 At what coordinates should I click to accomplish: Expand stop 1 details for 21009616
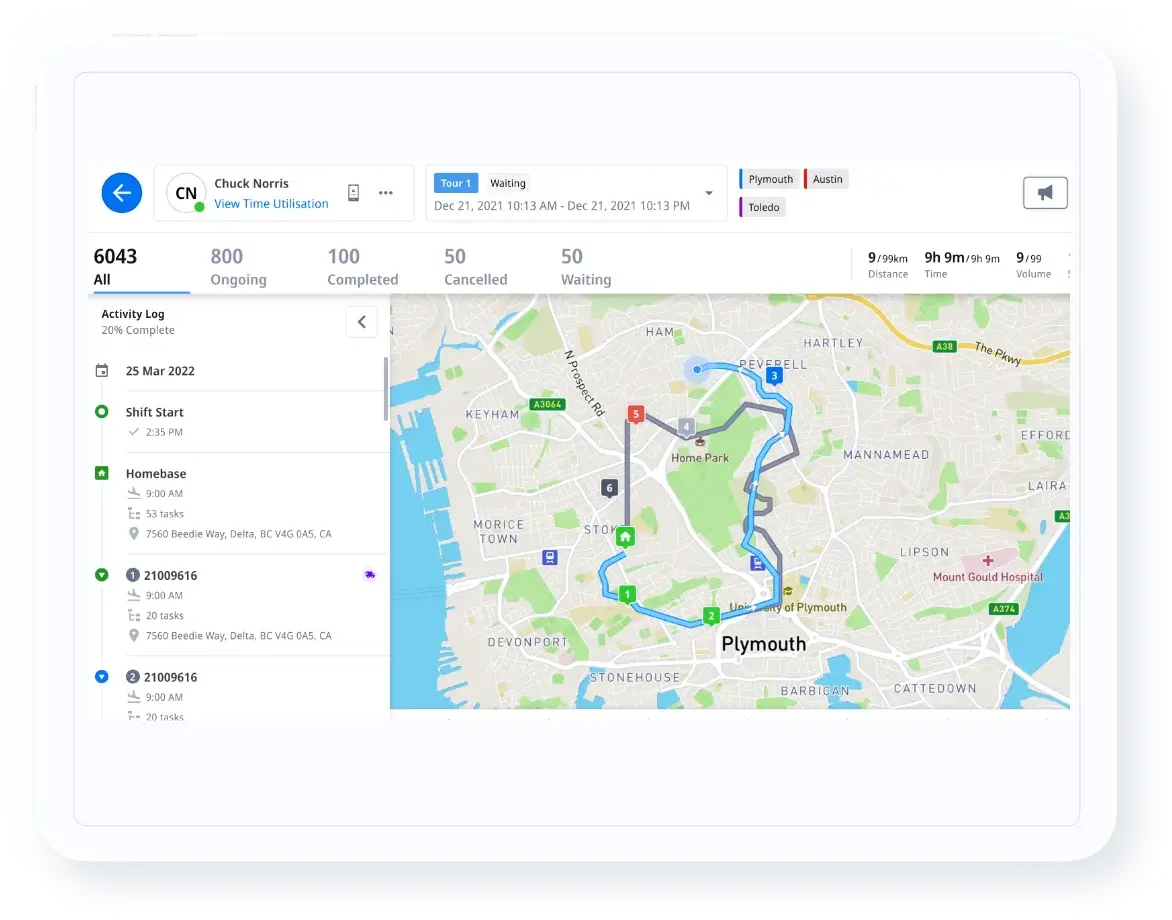coord(101,575)
